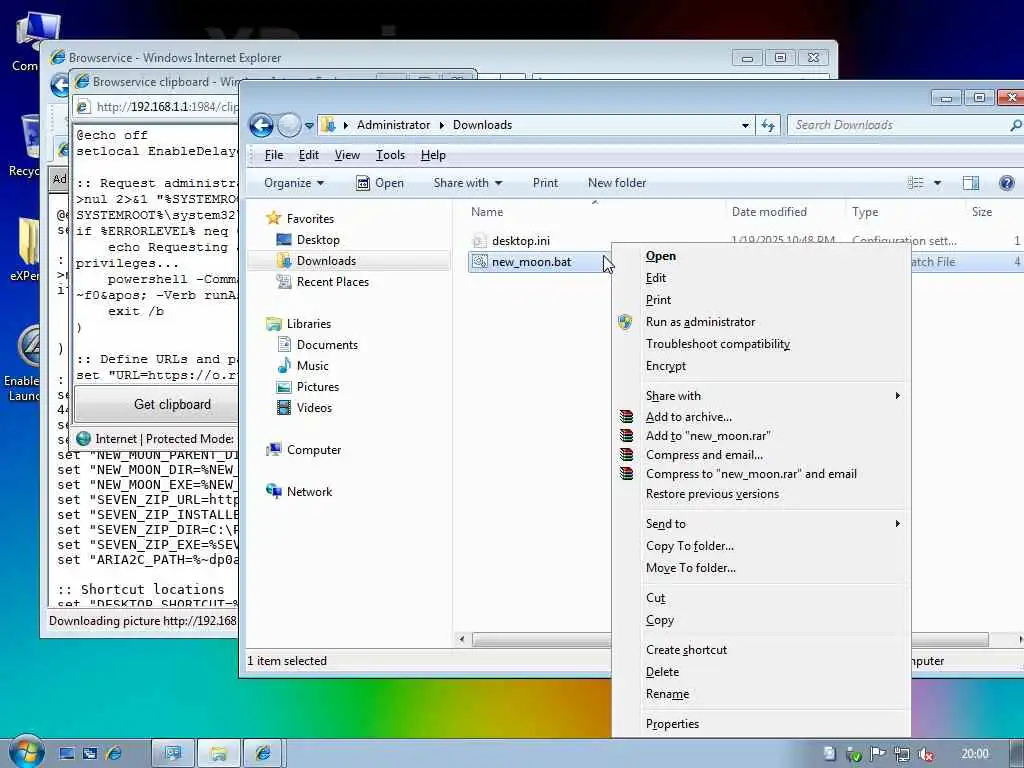Click the Explorer forward navigation arrow
Image resolution: width=1024 pixels, height=768 pixels.
(289, 125)
